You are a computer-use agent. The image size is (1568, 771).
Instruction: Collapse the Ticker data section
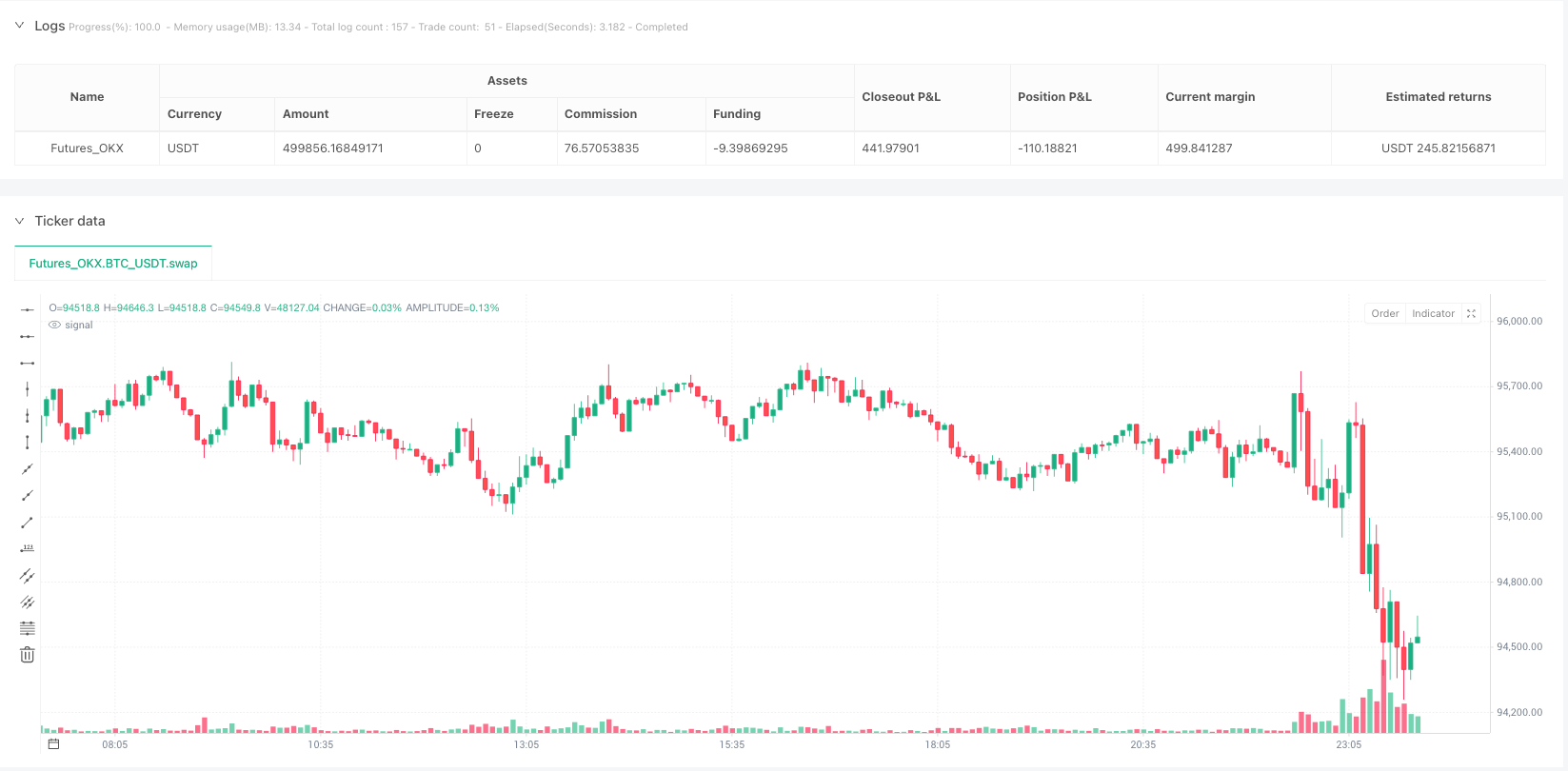coord(19,221)
